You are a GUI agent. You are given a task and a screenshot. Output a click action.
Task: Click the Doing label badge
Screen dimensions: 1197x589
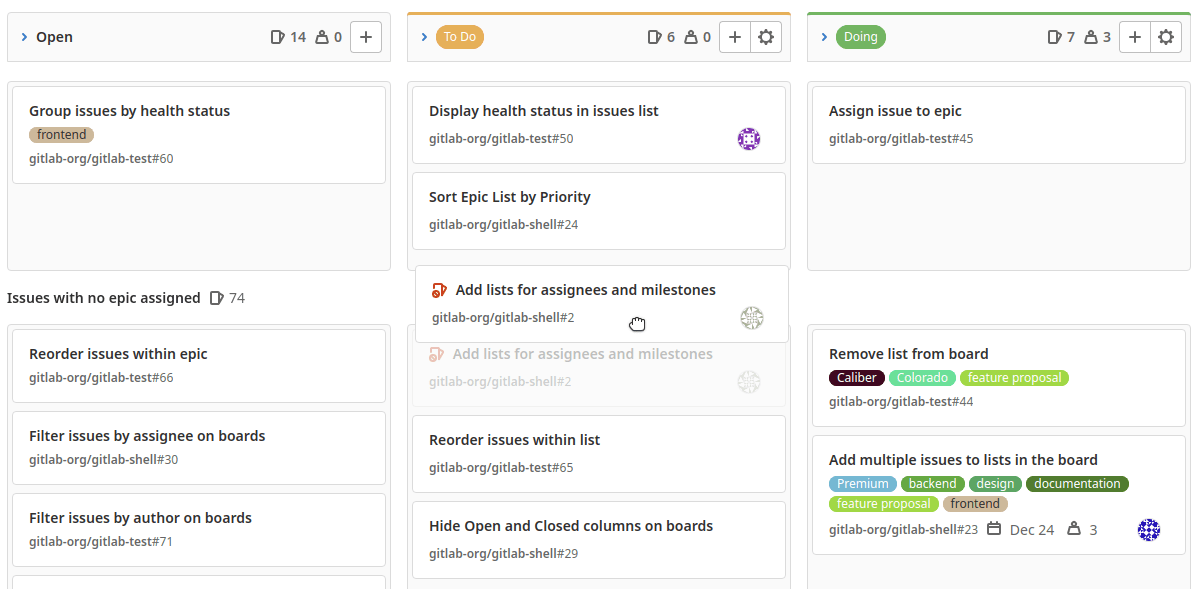(x=860, y=37)
